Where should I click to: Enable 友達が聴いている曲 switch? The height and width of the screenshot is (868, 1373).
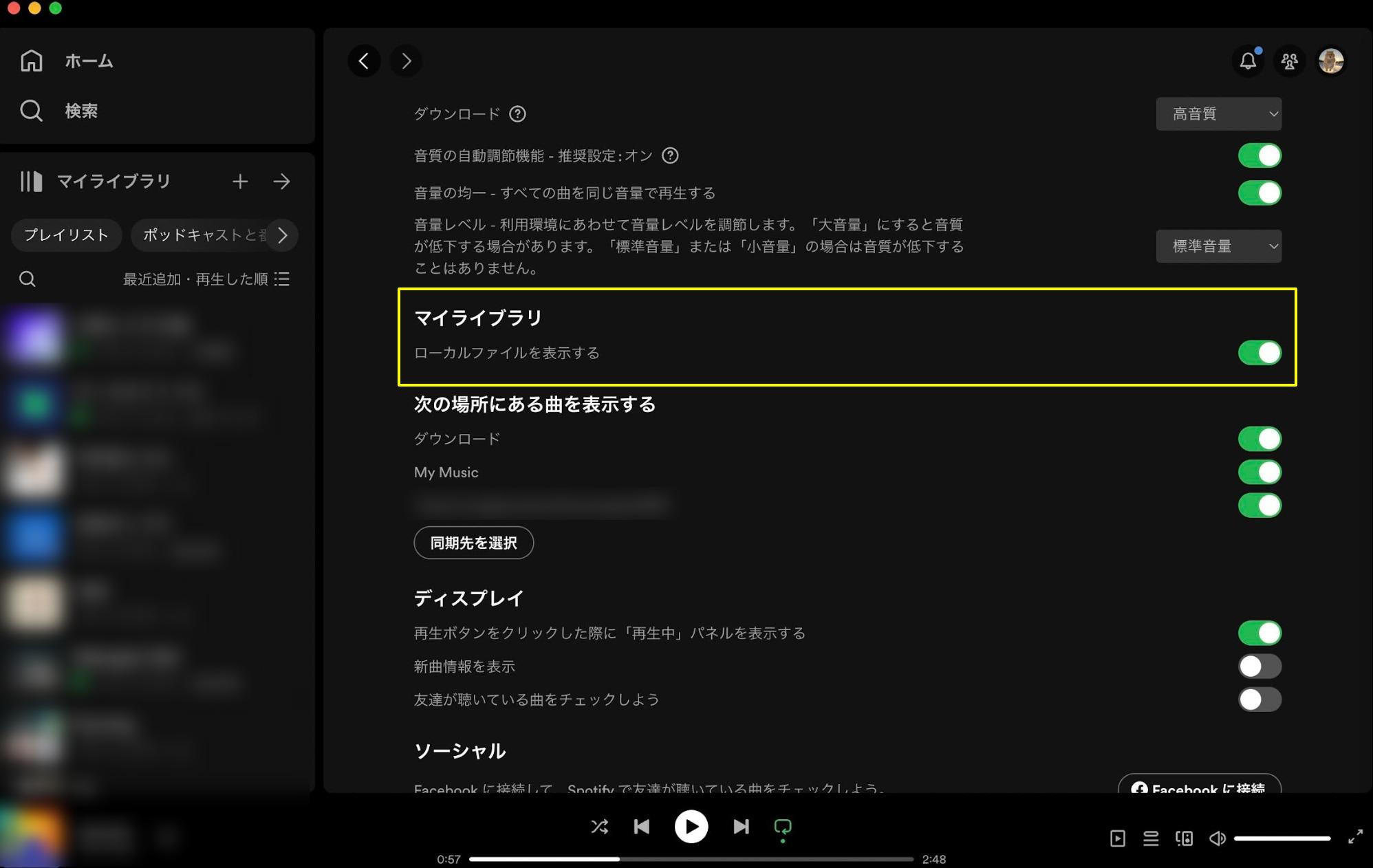coord(1260,699)
